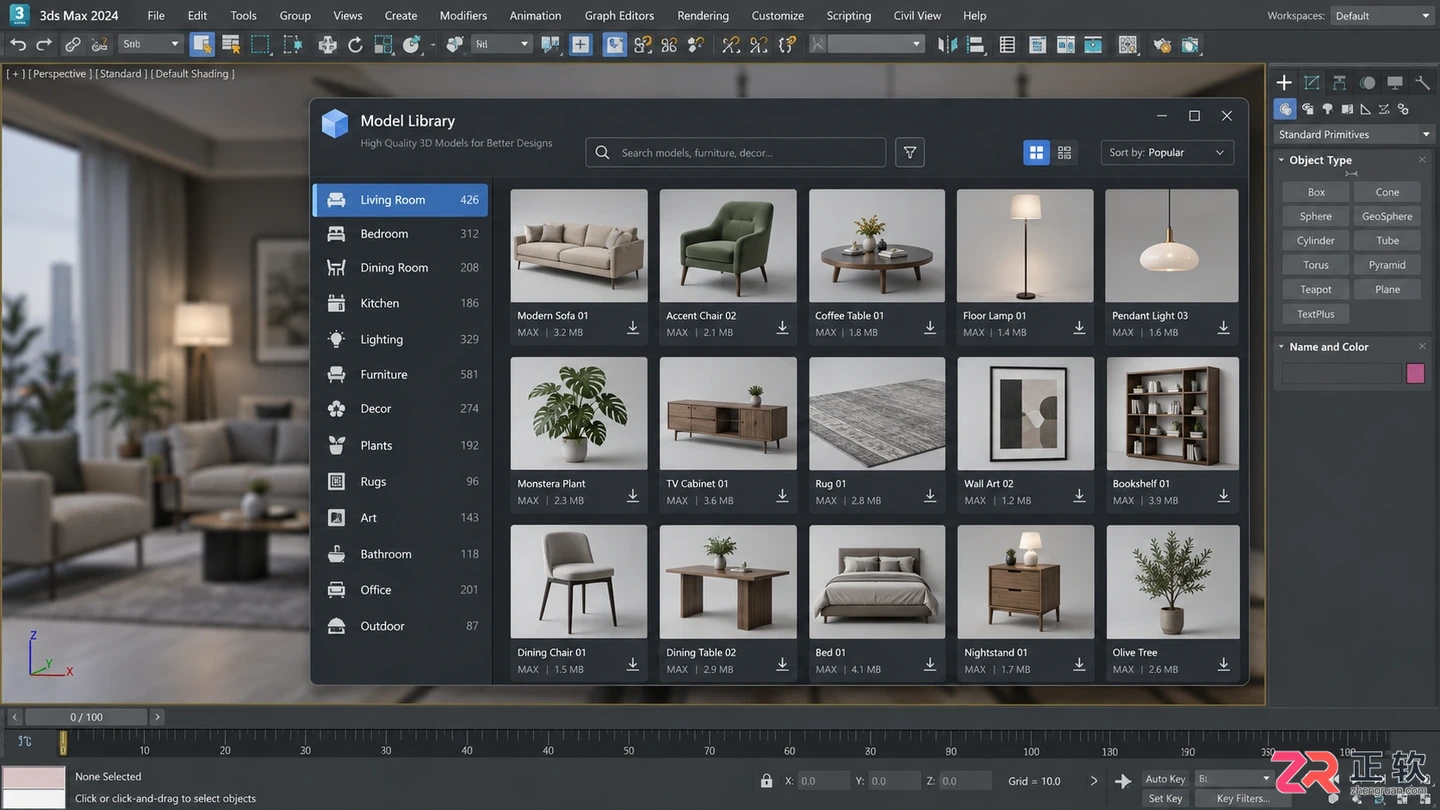This screenshot has width=1440, height=810.
Task: Download the Olive Tree model
Action: pos(1224,664)
